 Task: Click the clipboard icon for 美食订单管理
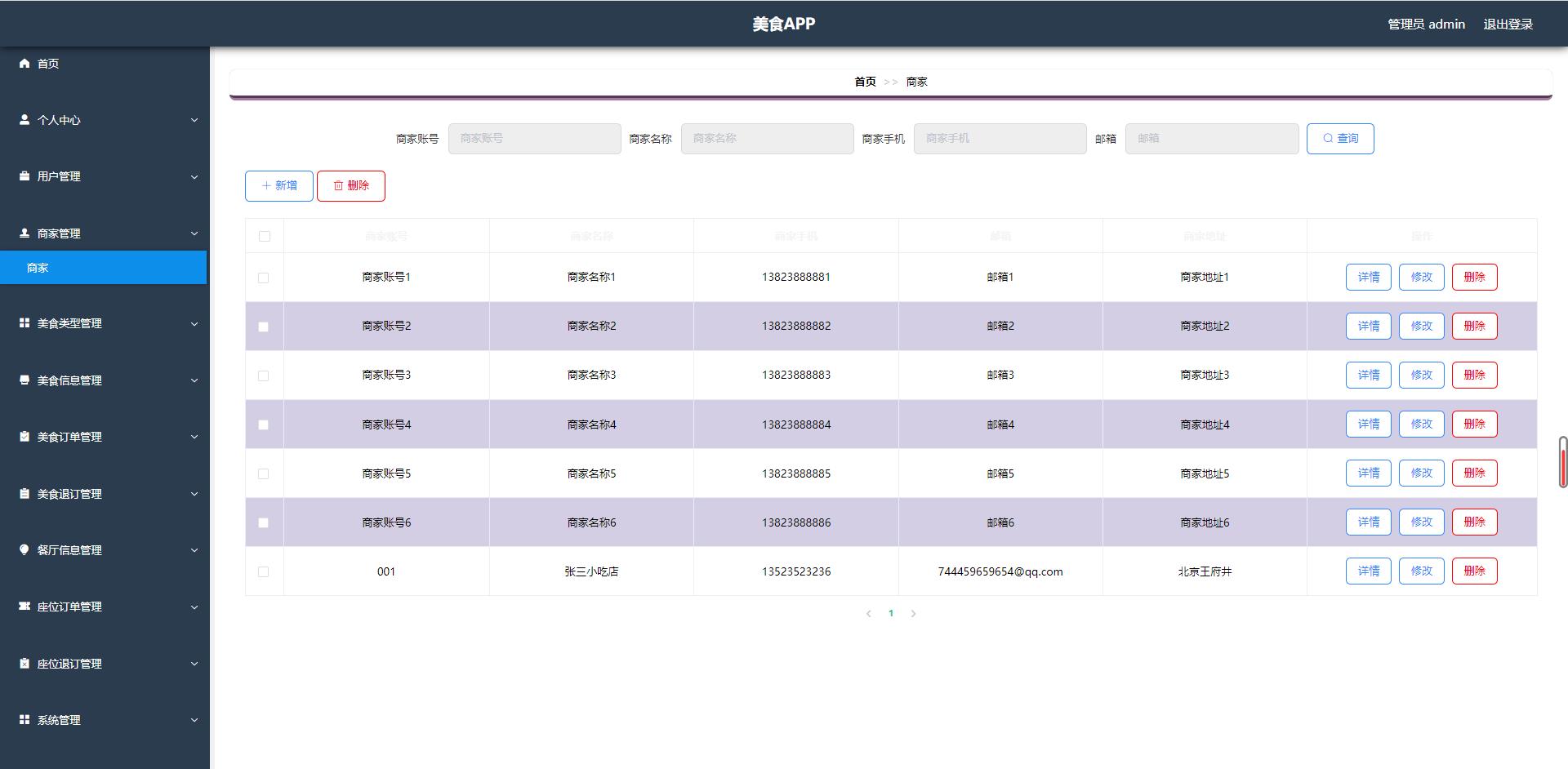click(x=24, y=437)
